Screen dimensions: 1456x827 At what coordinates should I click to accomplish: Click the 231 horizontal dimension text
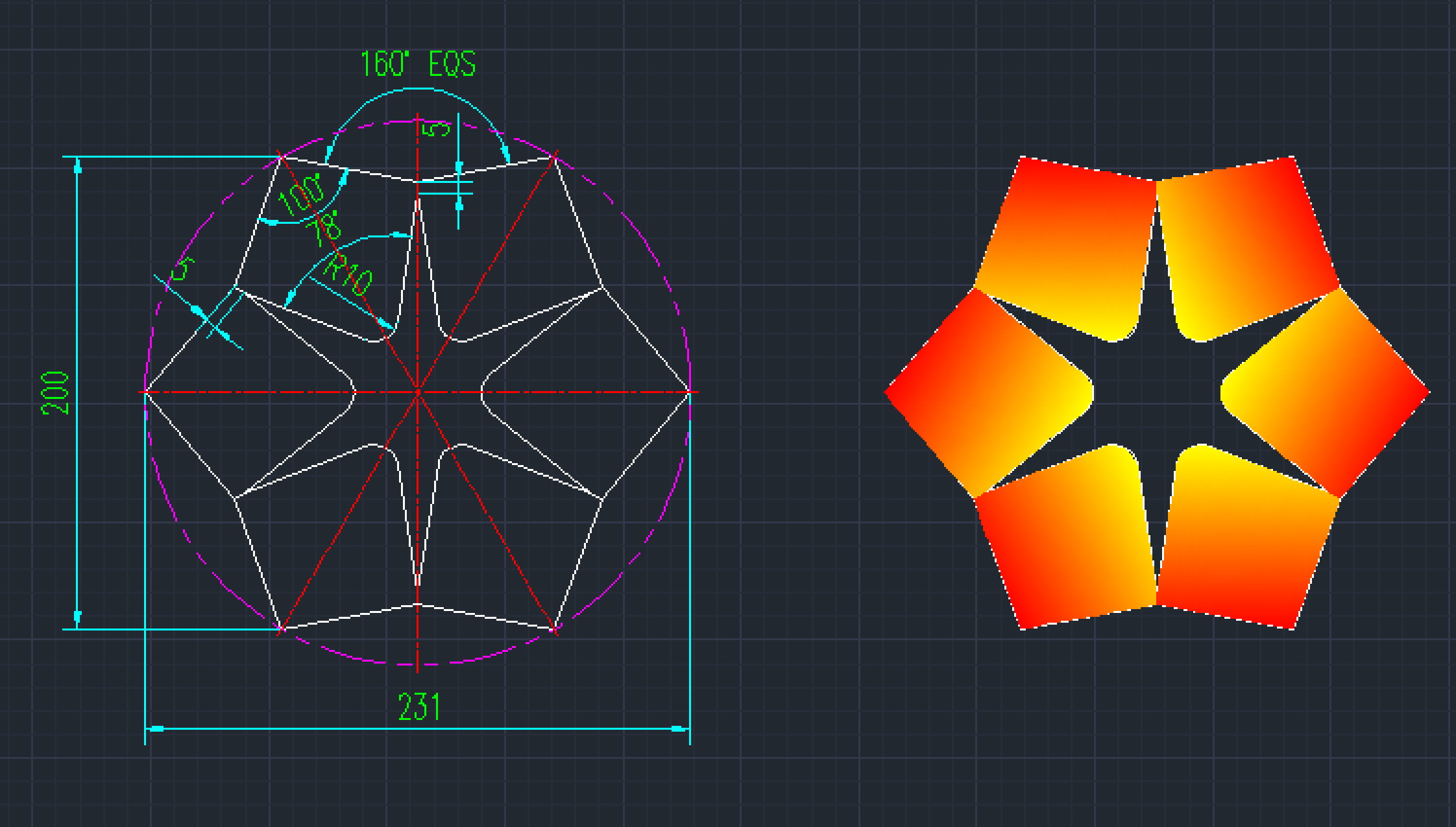419,707
